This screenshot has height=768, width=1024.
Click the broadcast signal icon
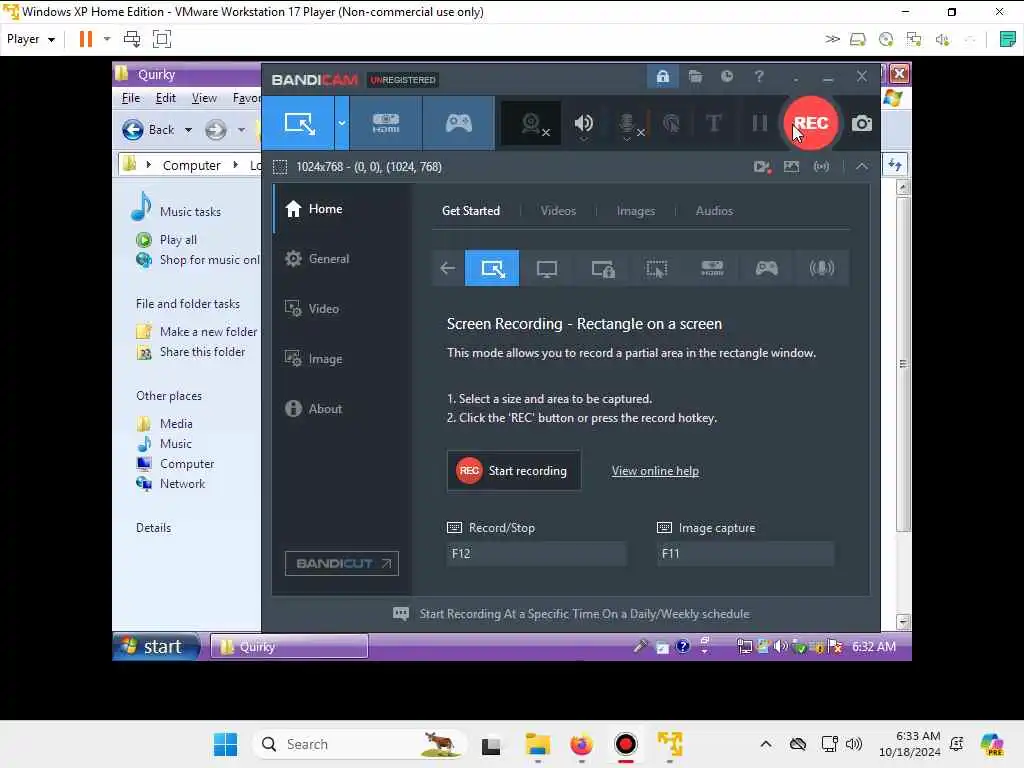point(821,167)
